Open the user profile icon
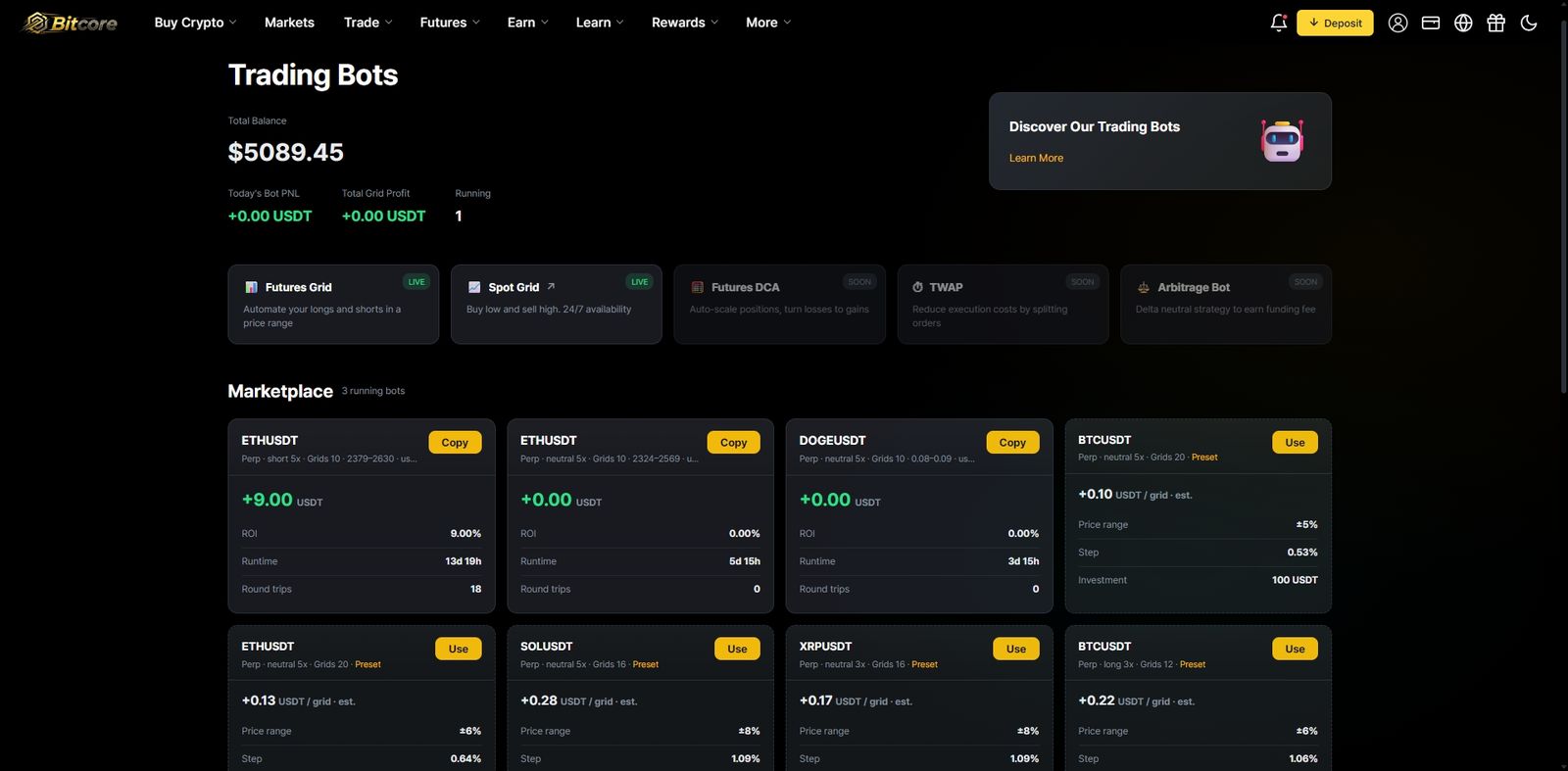 (1397, 23)
